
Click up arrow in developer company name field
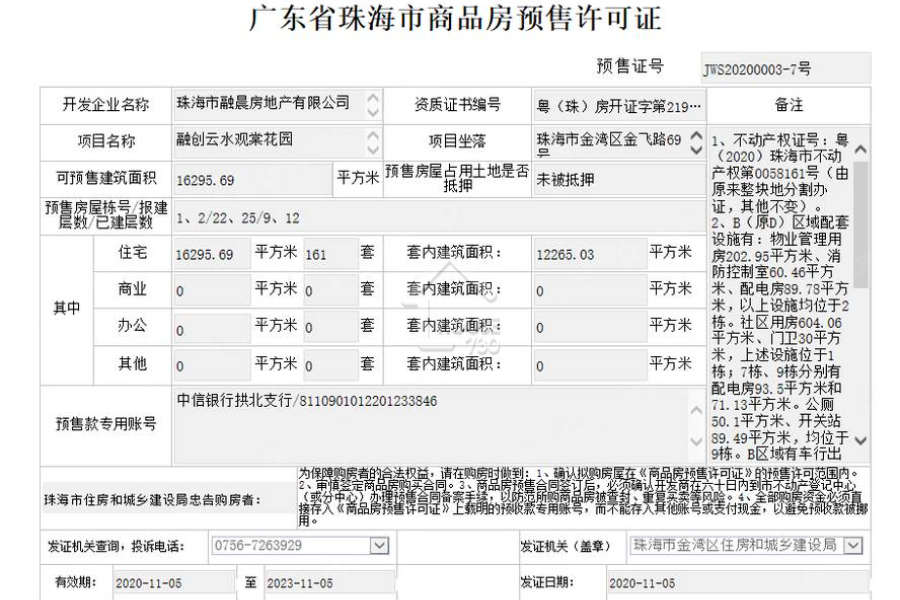[373, 98]
